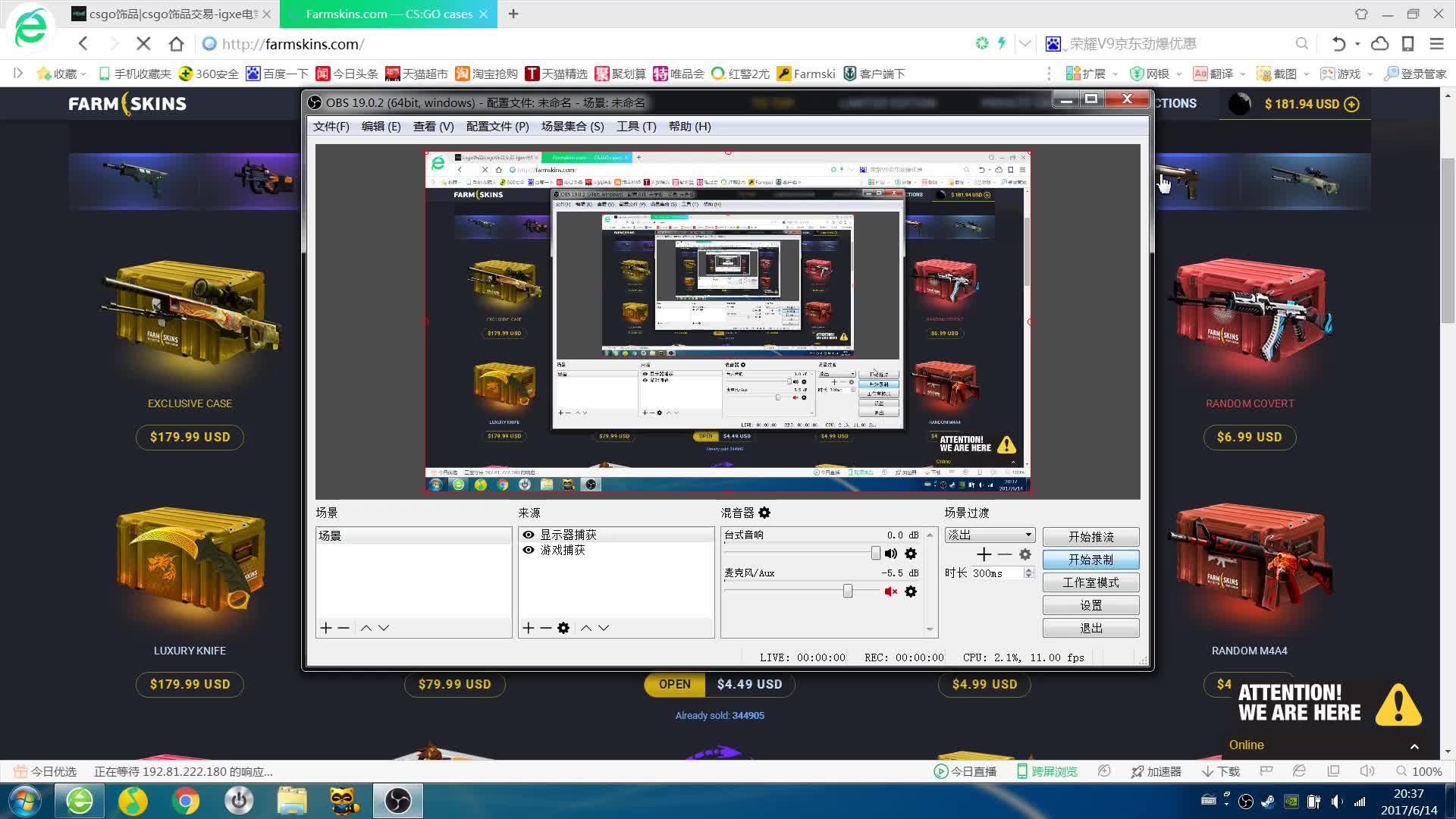Add a new scene with plus icon

click(x=326, y=628)
